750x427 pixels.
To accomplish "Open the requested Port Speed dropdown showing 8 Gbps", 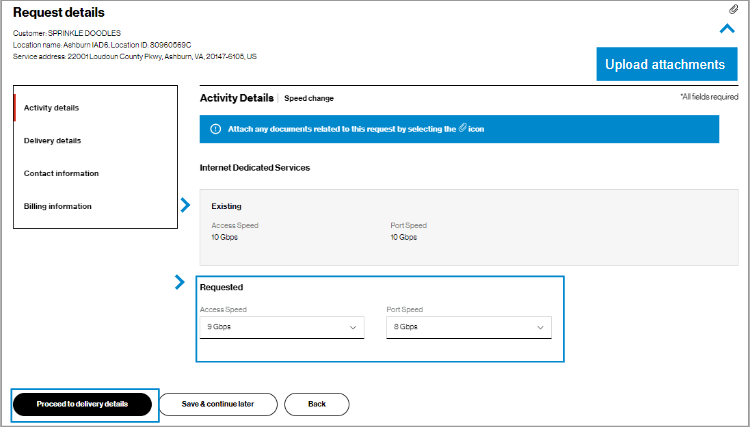I will [468, 327].
